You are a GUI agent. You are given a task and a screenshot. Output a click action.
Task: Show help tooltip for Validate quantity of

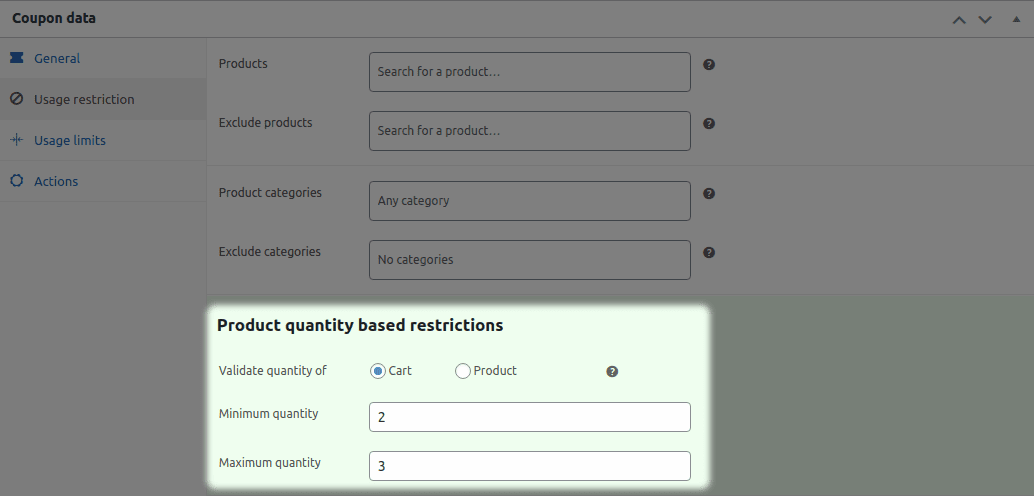point(612,371)
